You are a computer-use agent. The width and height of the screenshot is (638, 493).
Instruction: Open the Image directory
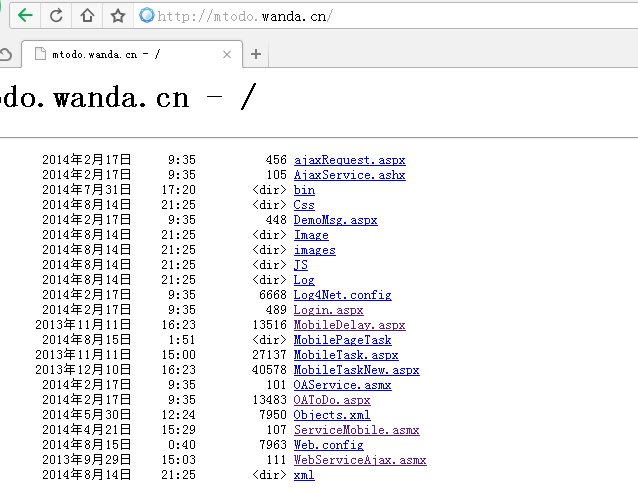(x=311, y=235)
